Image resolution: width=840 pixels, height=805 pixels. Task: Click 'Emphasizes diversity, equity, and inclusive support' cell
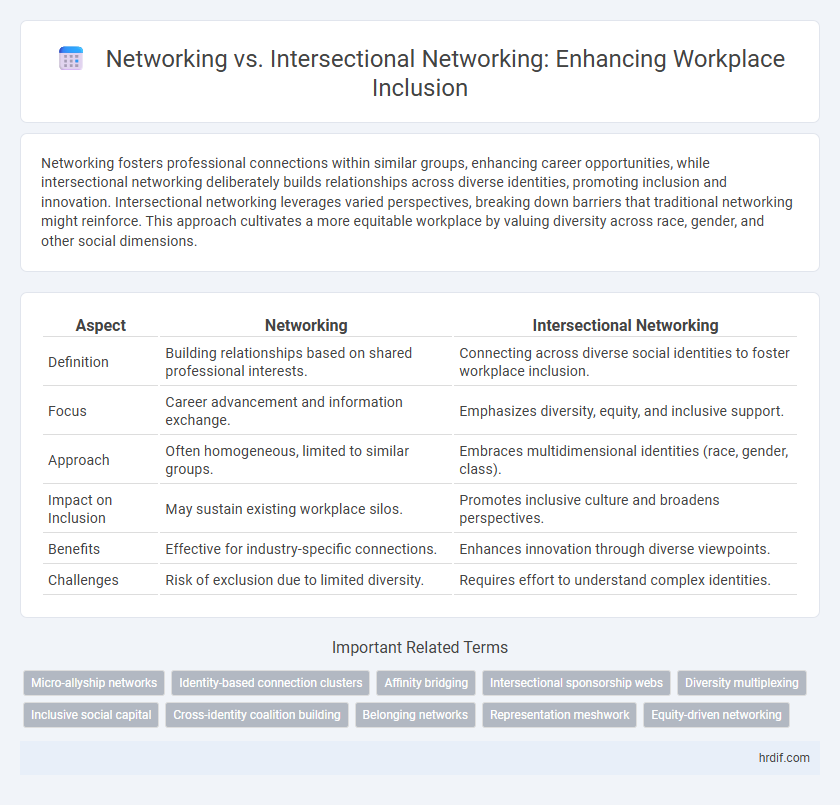pyautogui.click(x=625, y=411)
